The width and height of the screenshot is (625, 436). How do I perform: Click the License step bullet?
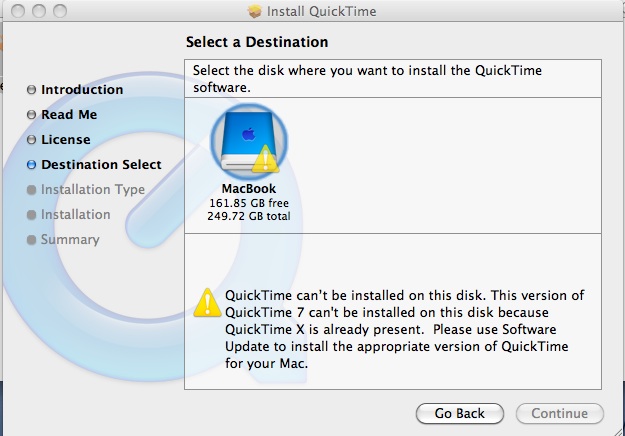click(x=31, y=140)
